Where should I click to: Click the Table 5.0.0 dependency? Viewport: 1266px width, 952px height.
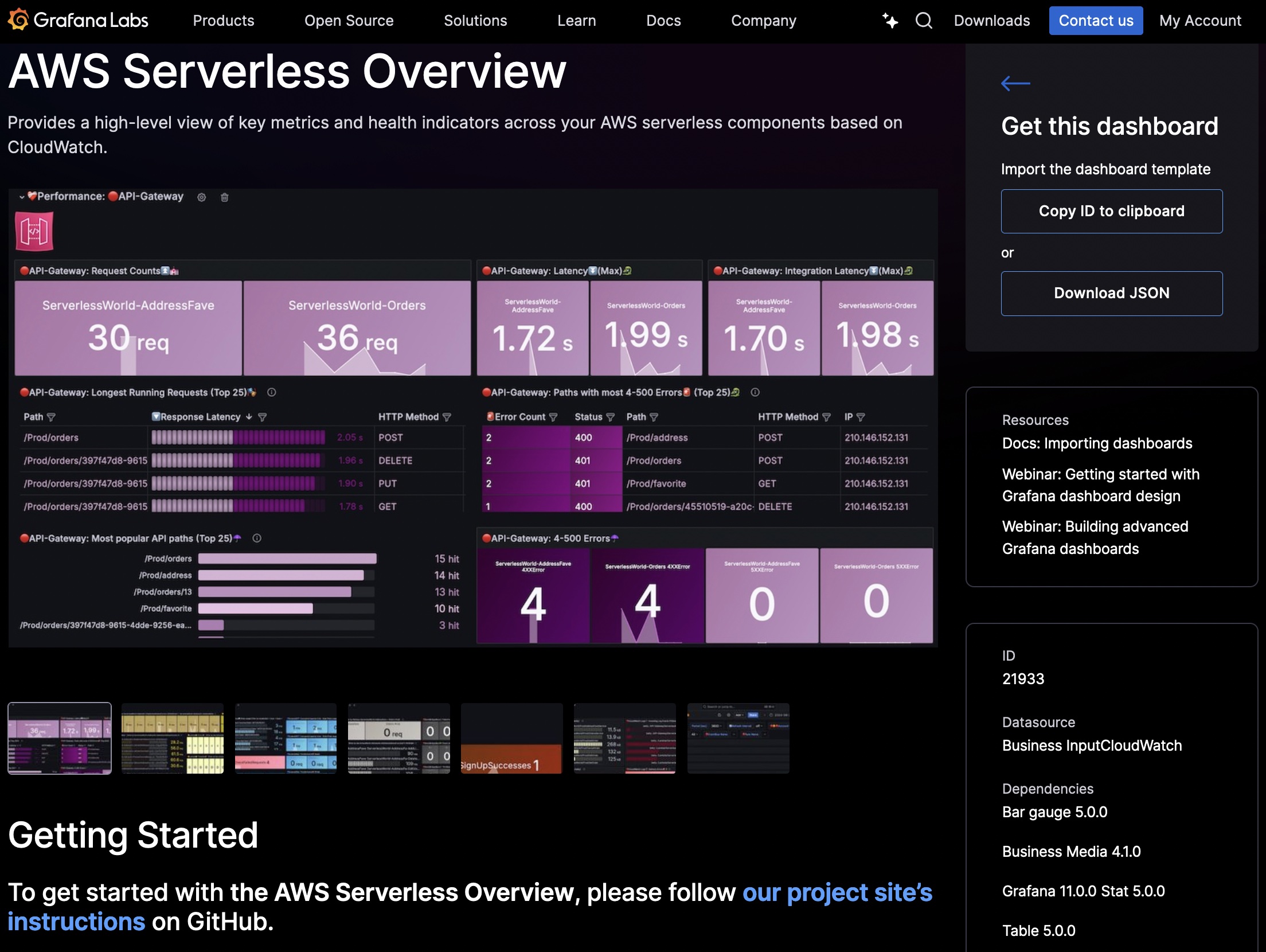click(x=1038, y=931)
